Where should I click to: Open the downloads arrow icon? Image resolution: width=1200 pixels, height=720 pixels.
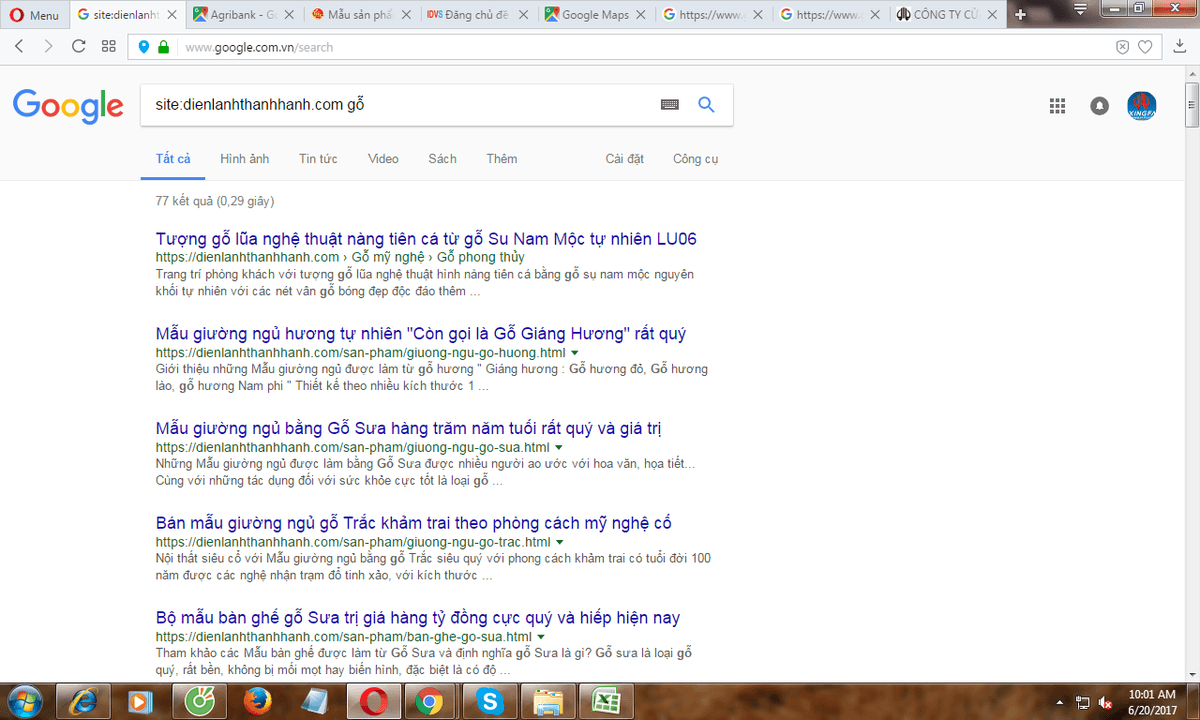tap(1182, 47)
